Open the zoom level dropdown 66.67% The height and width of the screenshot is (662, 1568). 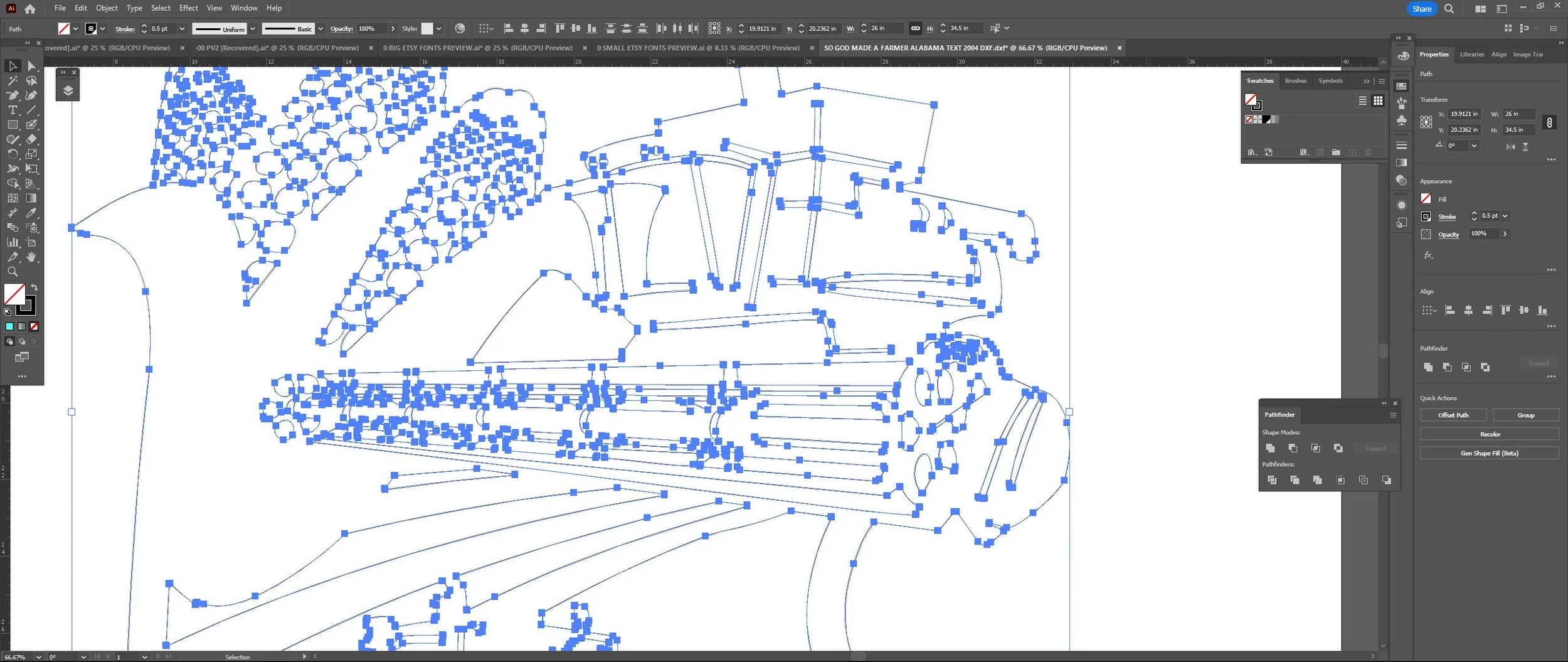pyautogui.click(x=38, y=657)
